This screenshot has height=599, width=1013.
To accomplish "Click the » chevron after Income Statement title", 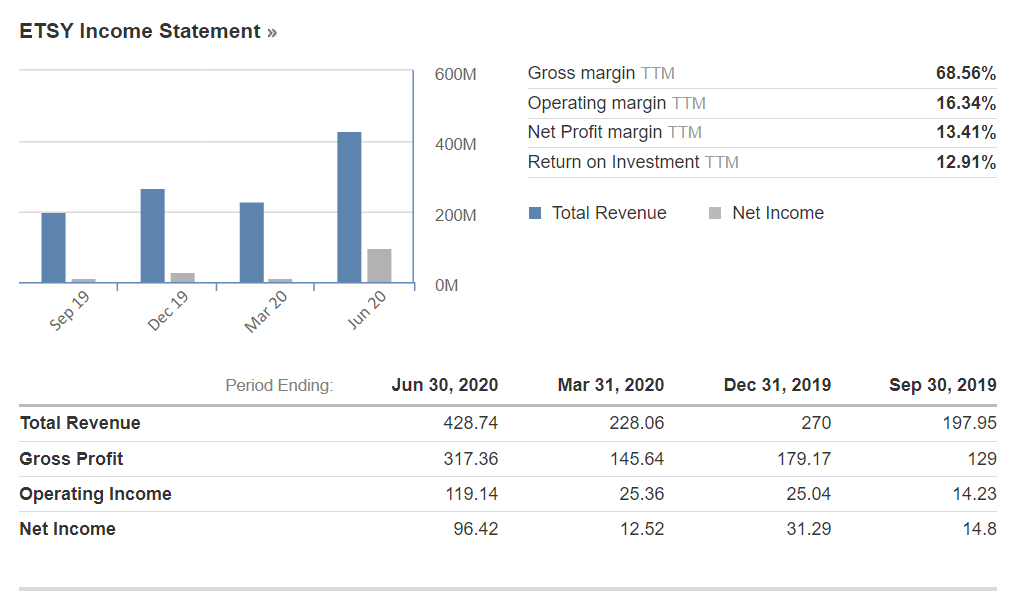I will [272, 32].
